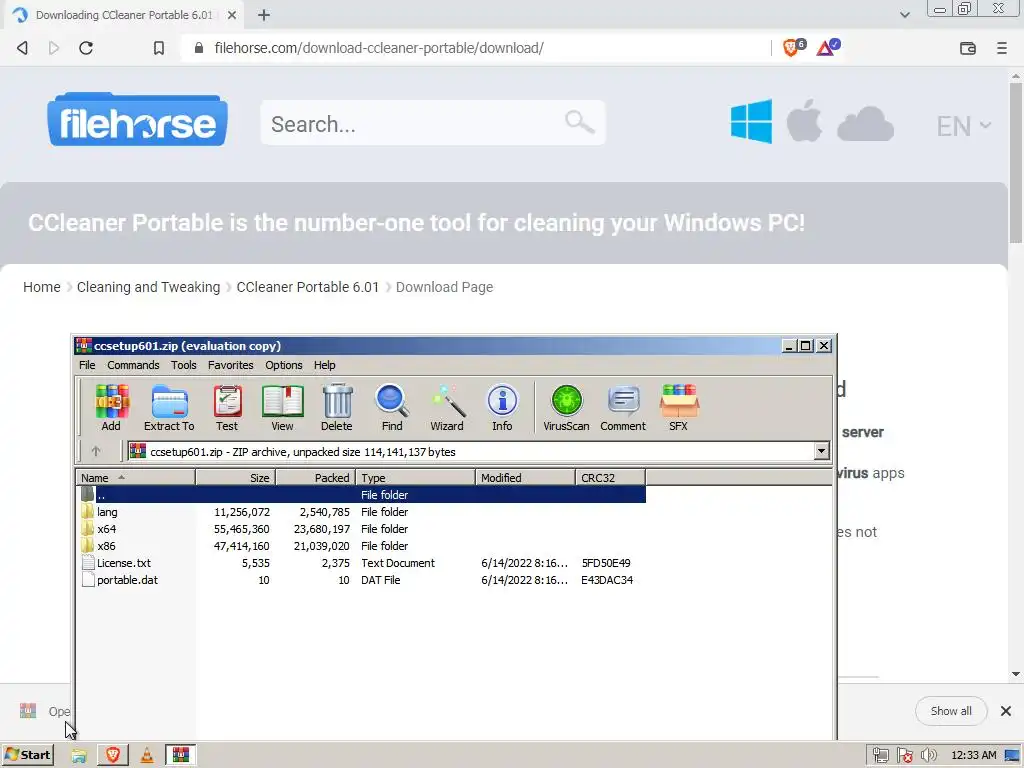The image size is (1024, 768).
Task: Go up one folder level arrow
Action: [96, 451]
